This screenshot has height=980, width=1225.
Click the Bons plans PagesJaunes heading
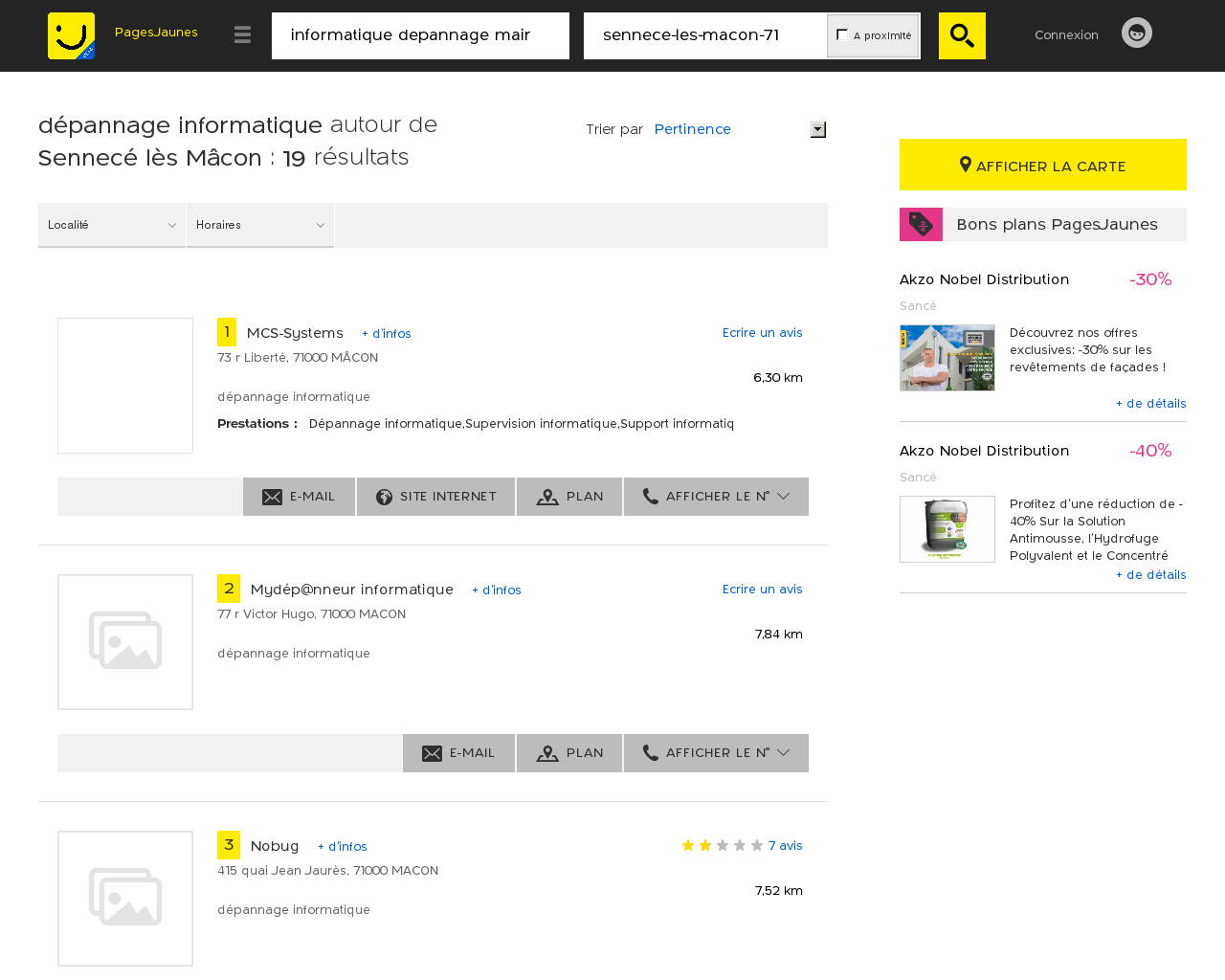point(1057,224)
